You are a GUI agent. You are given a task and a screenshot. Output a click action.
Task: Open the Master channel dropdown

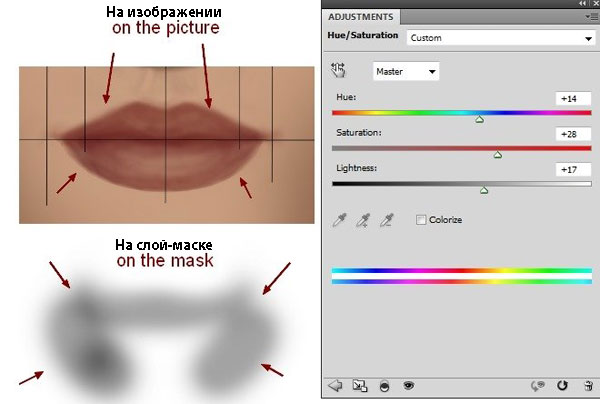pos(406,72)
